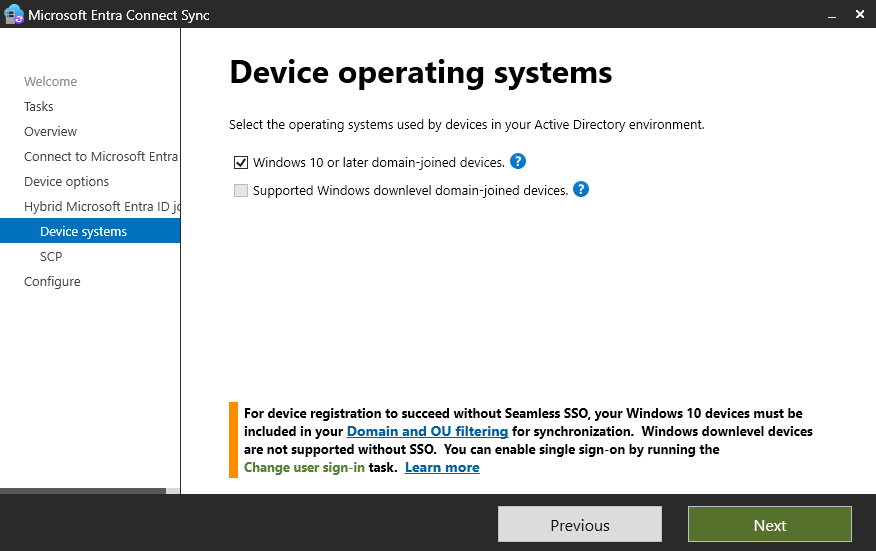
Task: Go to the Welcome step
Action: point(50,82)
